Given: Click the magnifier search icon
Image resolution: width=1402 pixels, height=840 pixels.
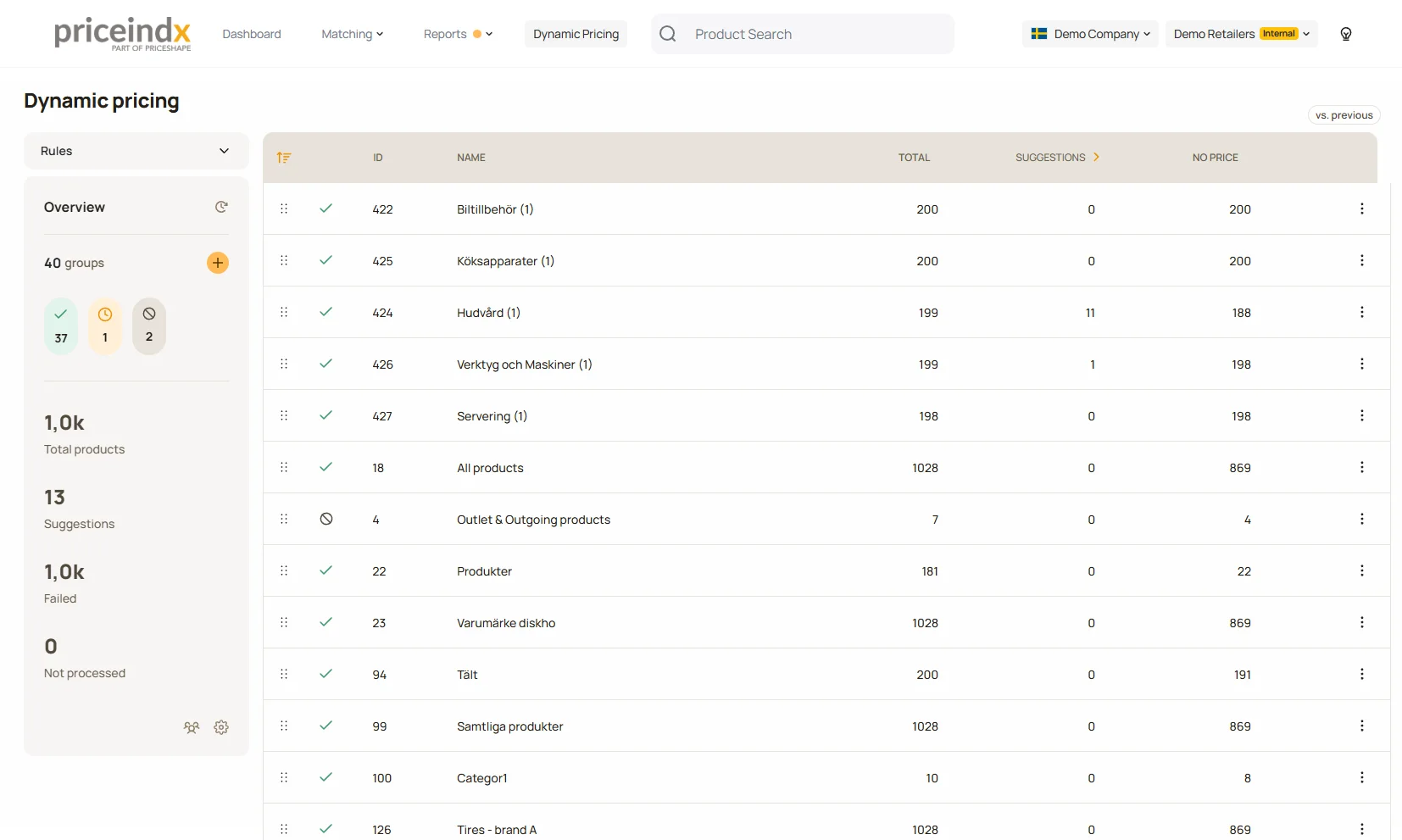Looking at the screenshot, I should click(668, 34).
